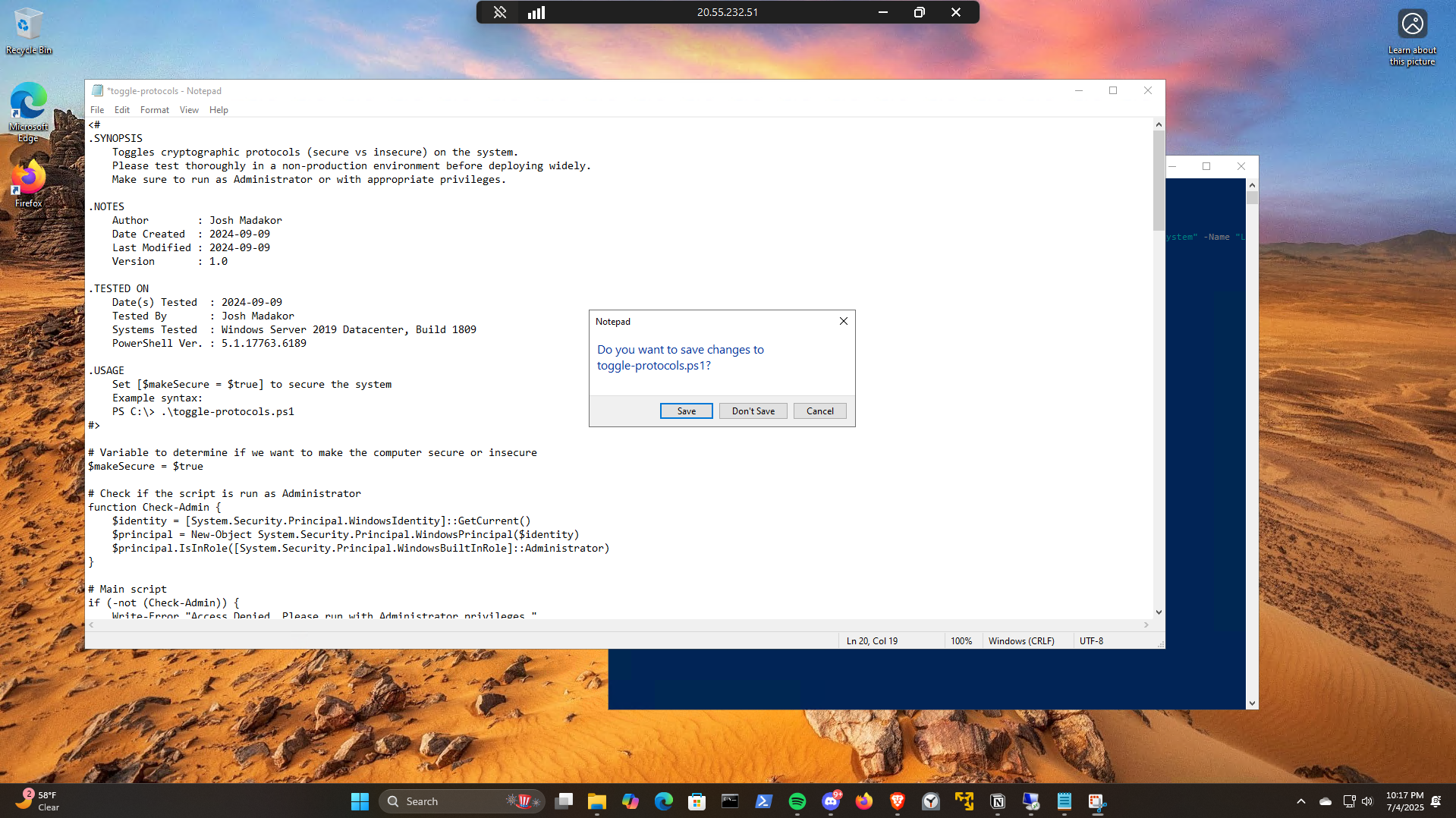Close the Notepad save dialog

[843, 322]
